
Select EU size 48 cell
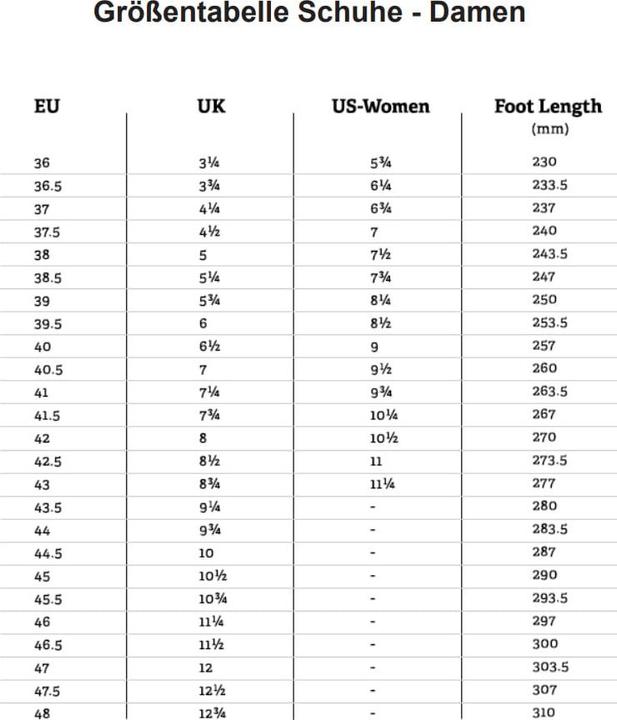pyautogui.click(x=42, y=714)
